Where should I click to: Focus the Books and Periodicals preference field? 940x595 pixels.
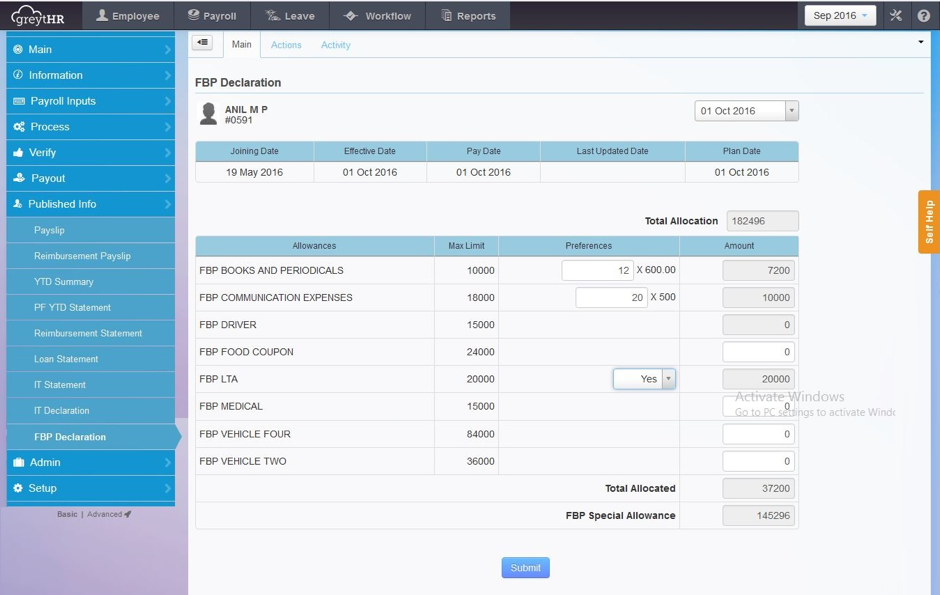click(597, 270)
